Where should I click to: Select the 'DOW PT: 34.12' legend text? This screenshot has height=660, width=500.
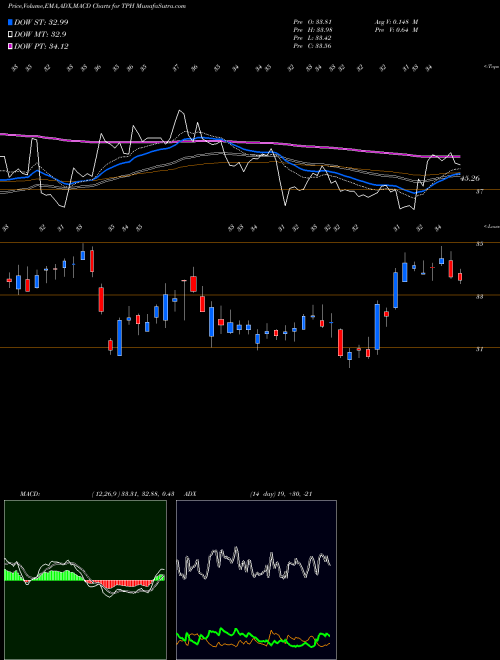tap(41, 46)
